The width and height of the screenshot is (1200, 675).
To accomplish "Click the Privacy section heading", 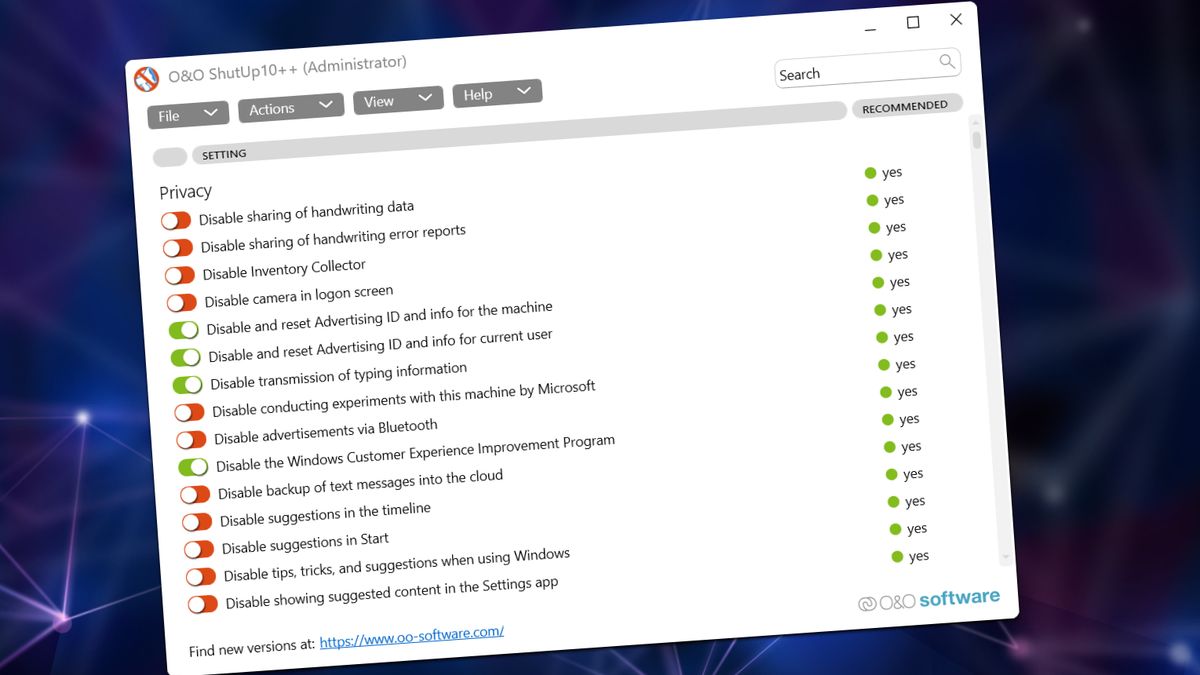I will tap(185, 191).
